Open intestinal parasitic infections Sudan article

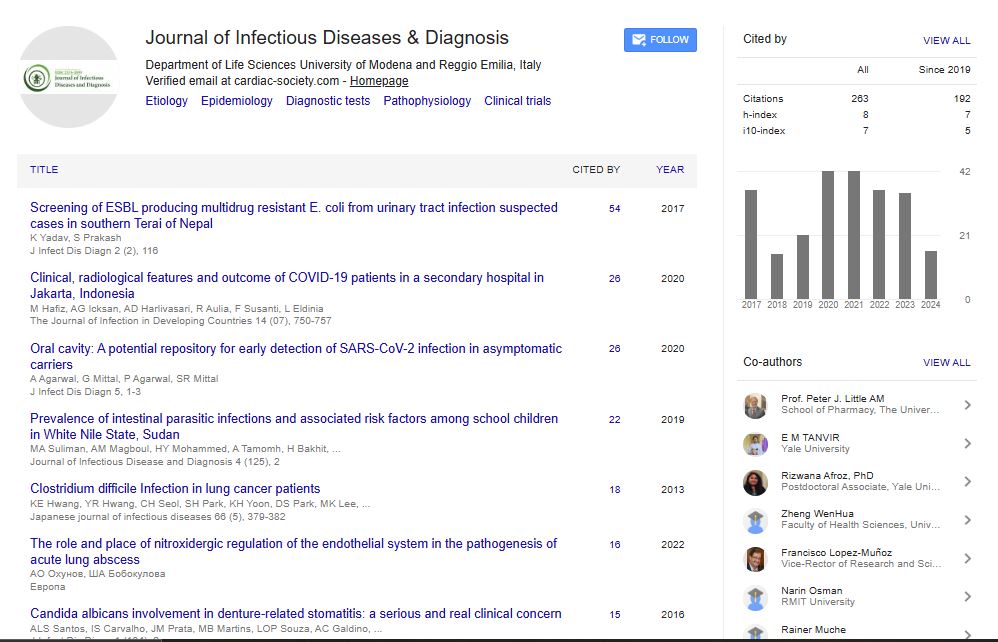point(294,426)
